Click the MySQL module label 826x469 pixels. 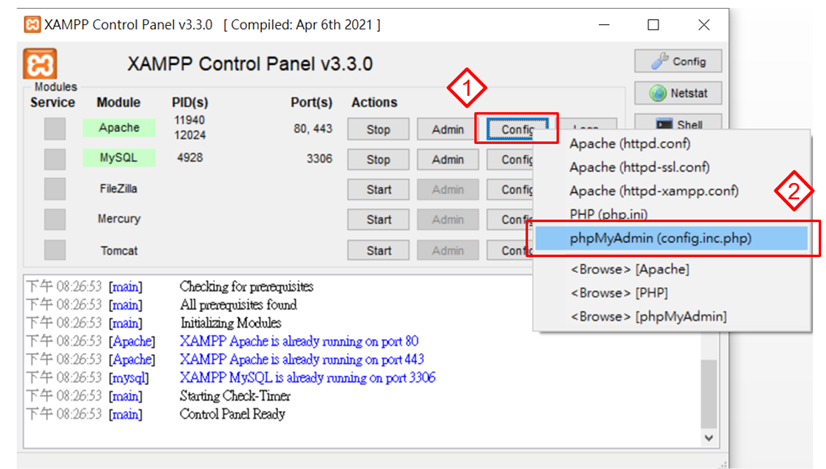point(119,158)
